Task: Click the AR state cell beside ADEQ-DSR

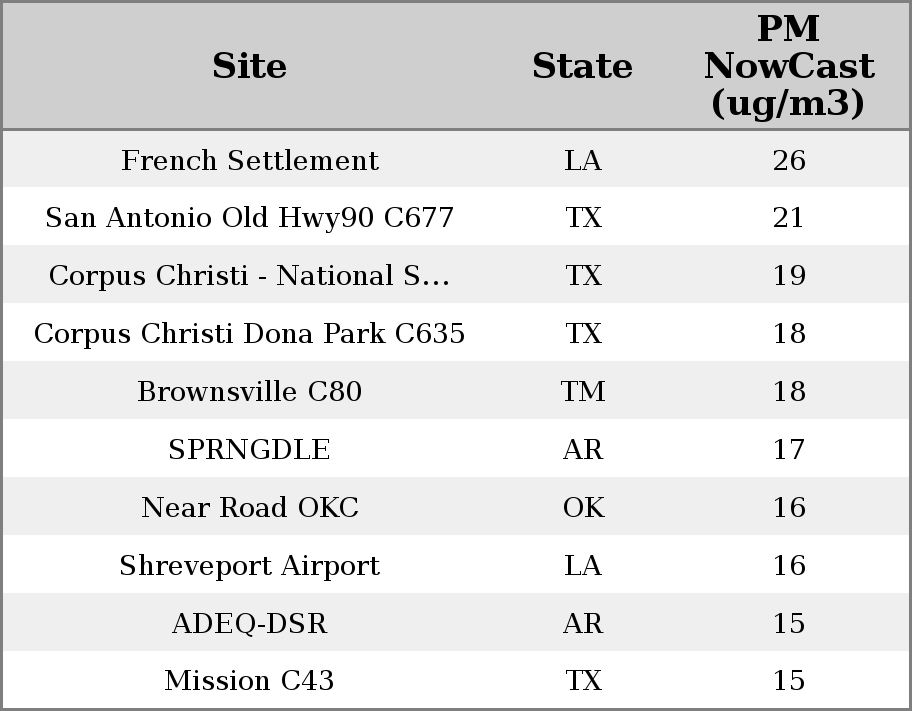Action: coord(582,623)
